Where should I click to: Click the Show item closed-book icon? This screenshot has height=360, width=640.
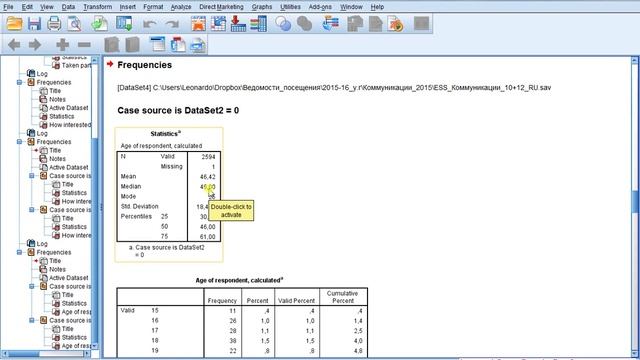click(x=111, y=44)
